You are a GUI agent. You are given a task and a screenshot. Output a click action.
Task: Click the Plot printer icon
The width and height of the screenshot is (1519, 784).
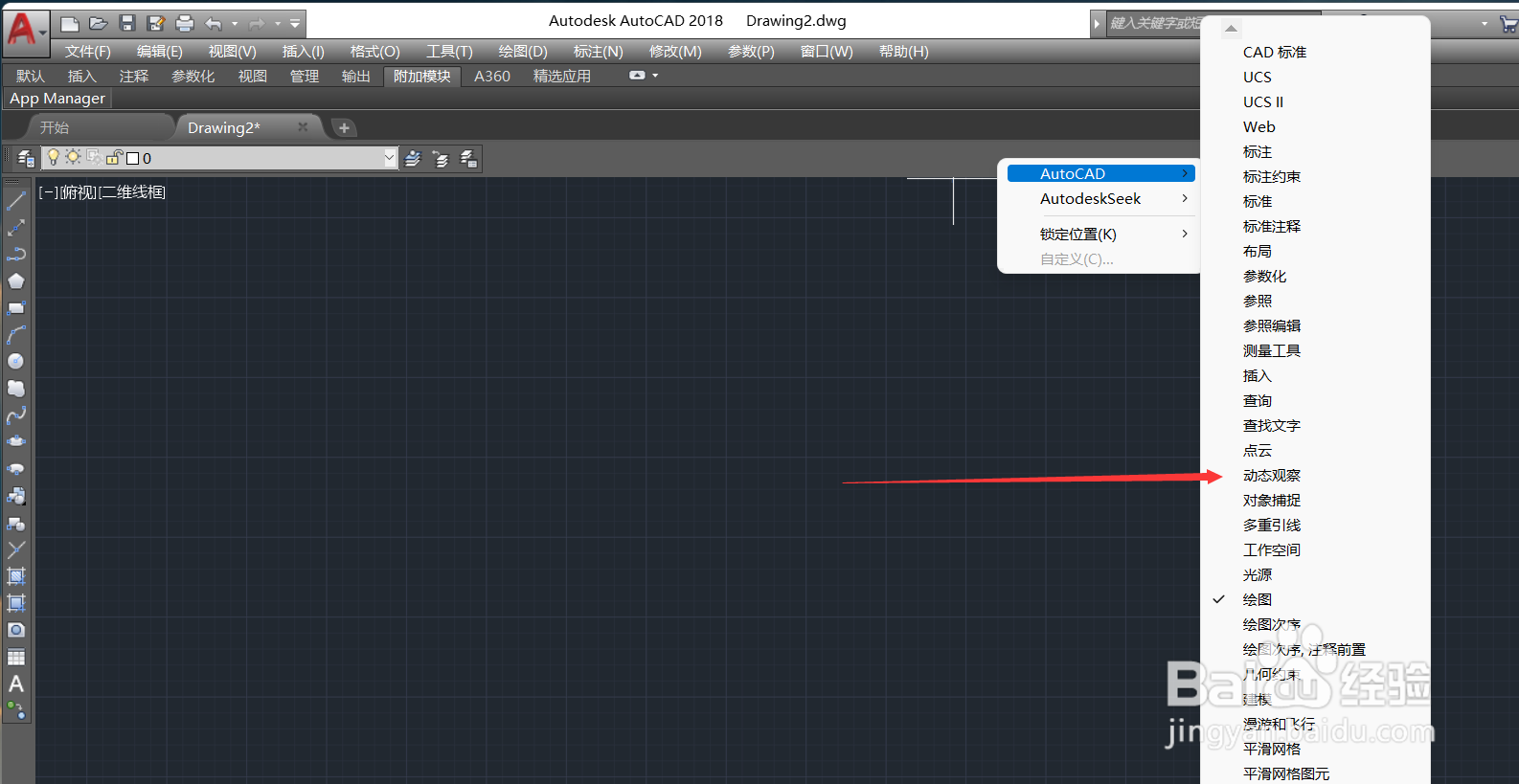pyautogui.click(x=185, y=23)
